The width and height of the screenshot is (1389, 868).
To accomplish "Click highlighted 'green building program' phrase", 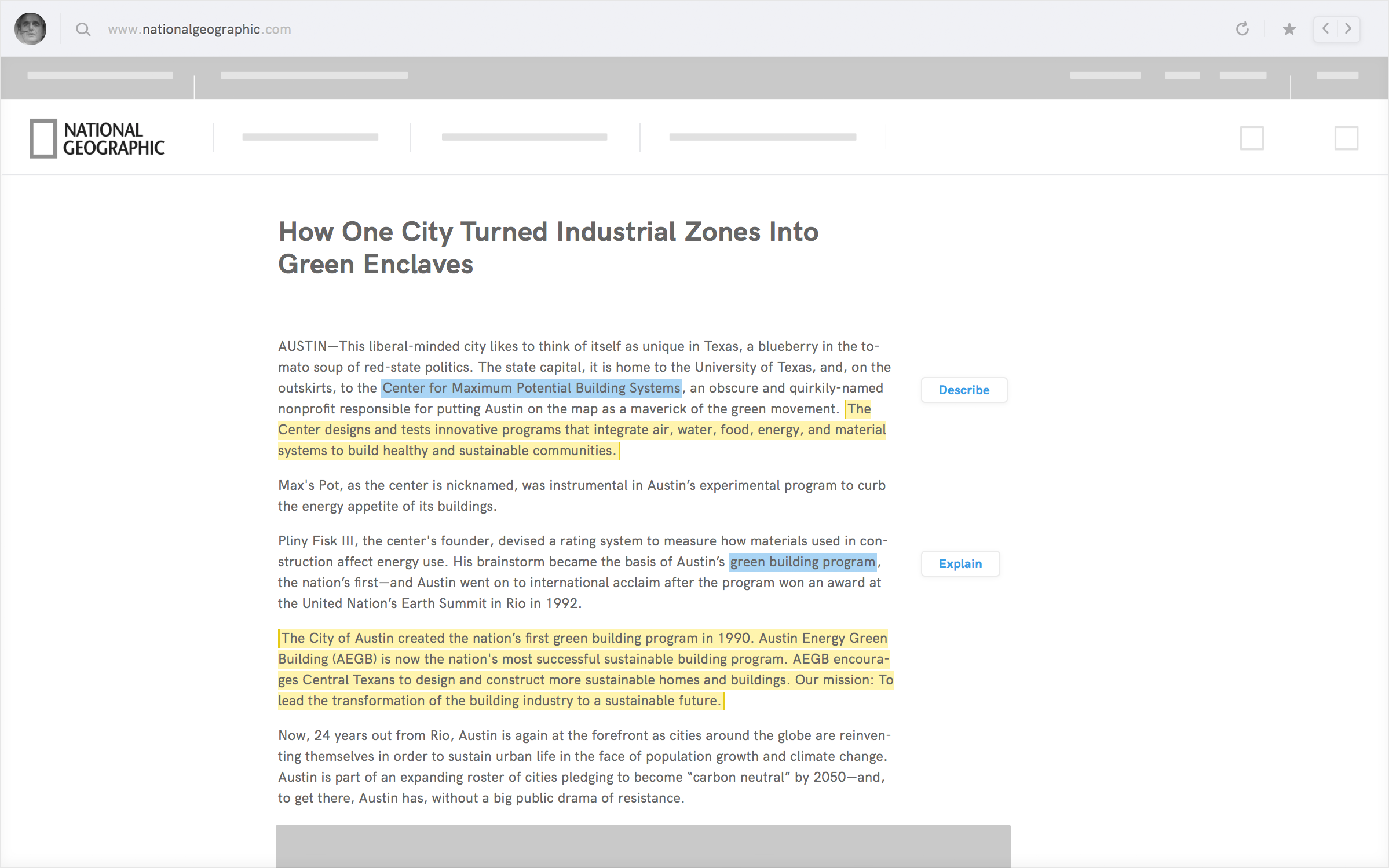I will 802,562.
